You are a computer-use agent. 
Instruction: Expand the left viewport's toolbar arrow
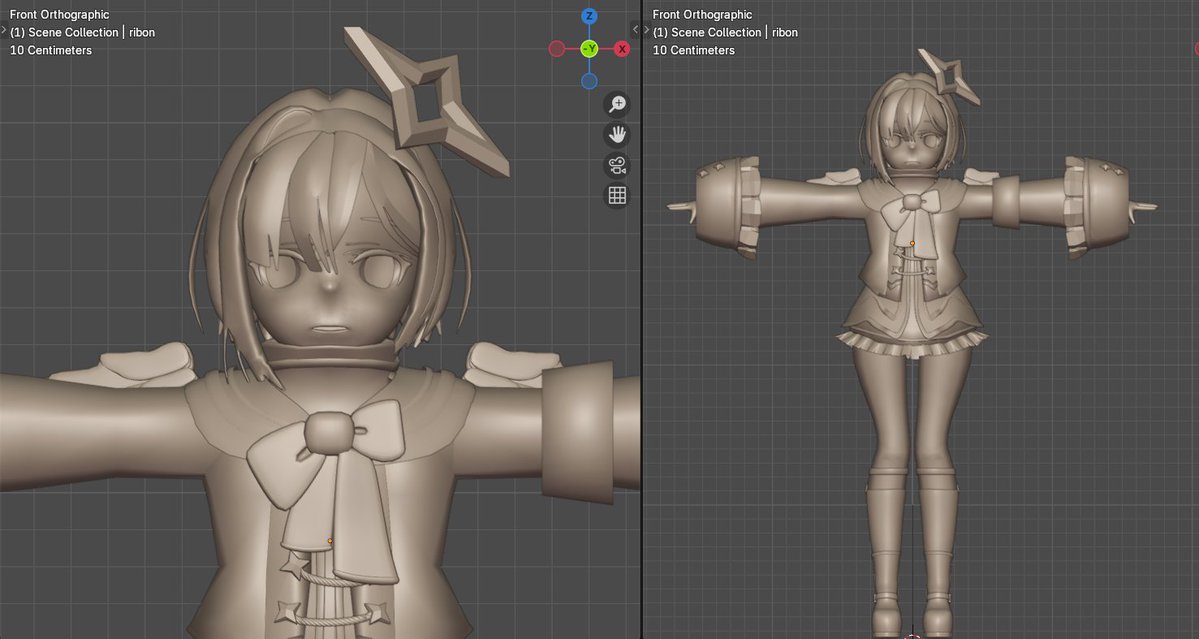pos(4,31)
